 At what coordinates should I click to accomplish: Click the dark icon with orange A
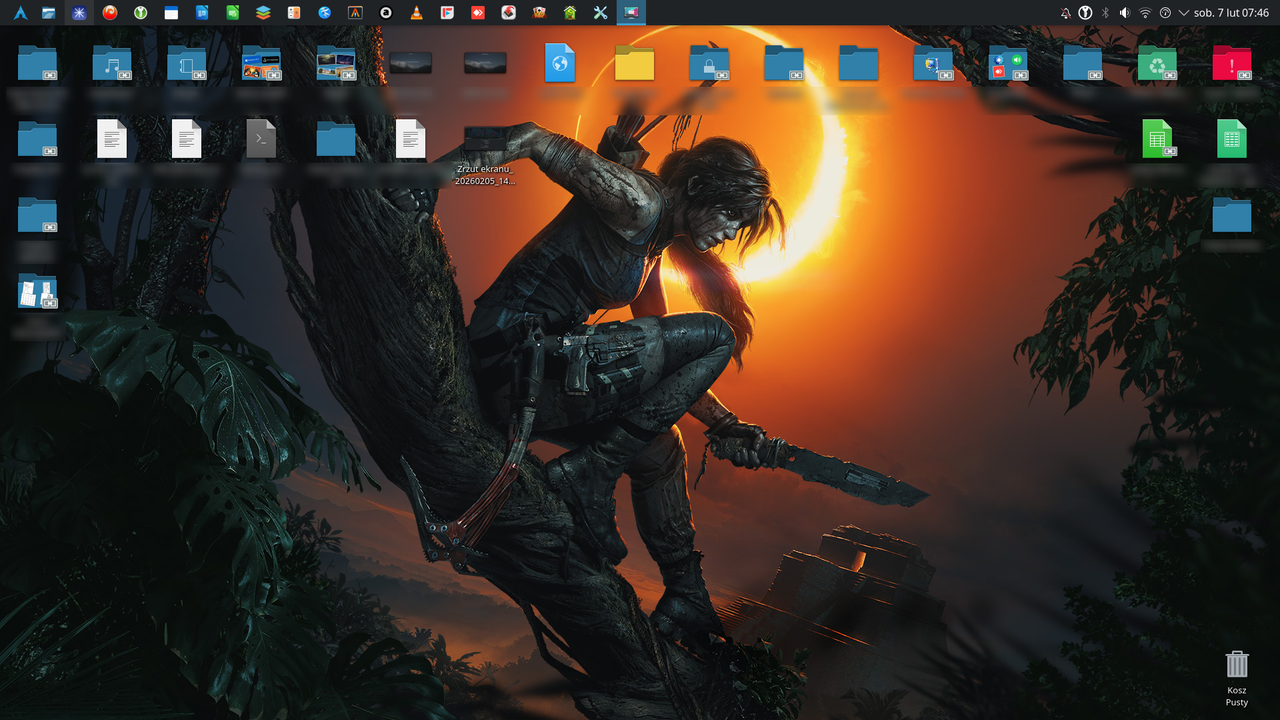pos(355,13)
